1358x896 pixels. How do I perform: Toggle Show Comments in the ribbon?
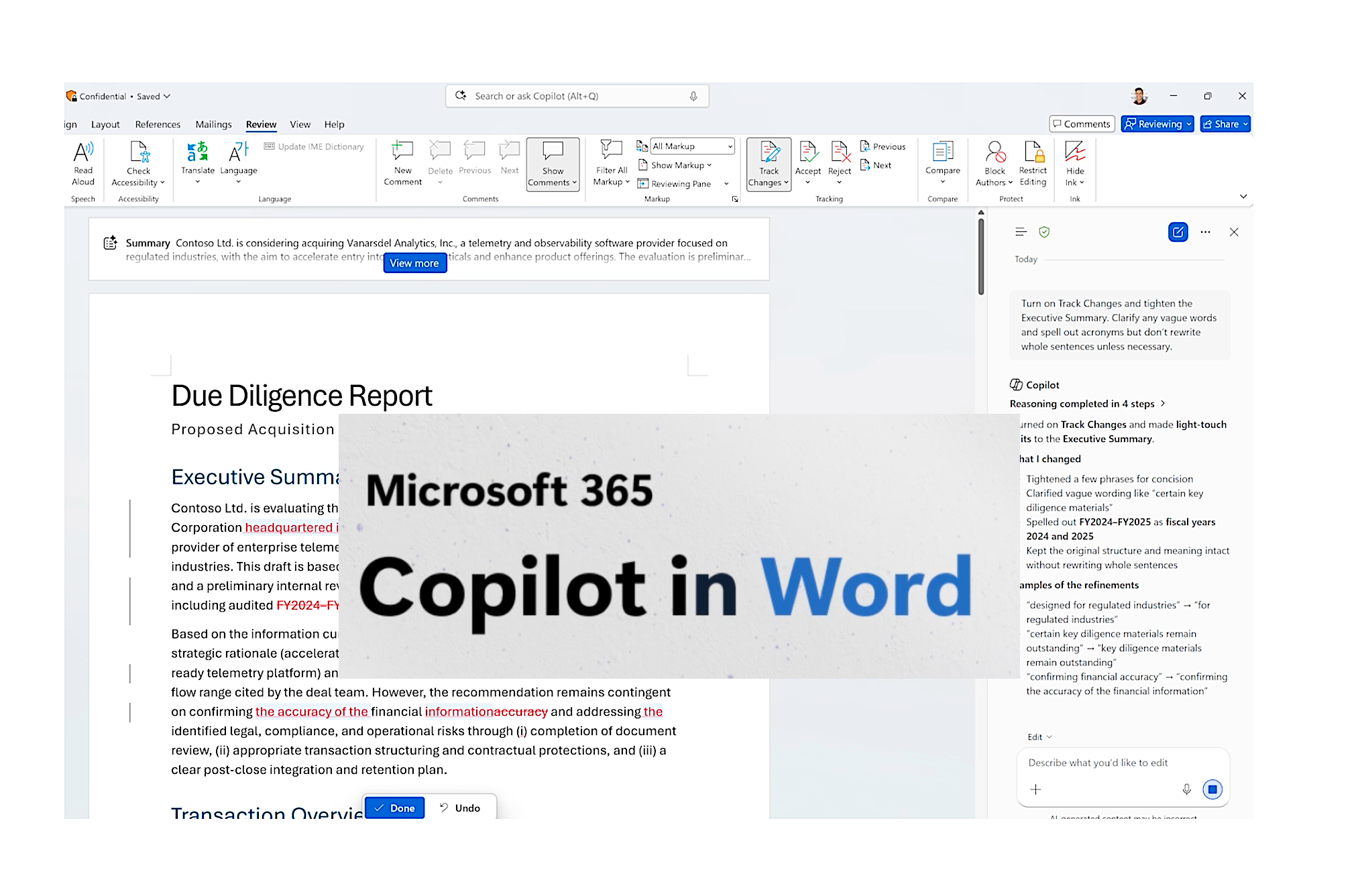(553, 163)
